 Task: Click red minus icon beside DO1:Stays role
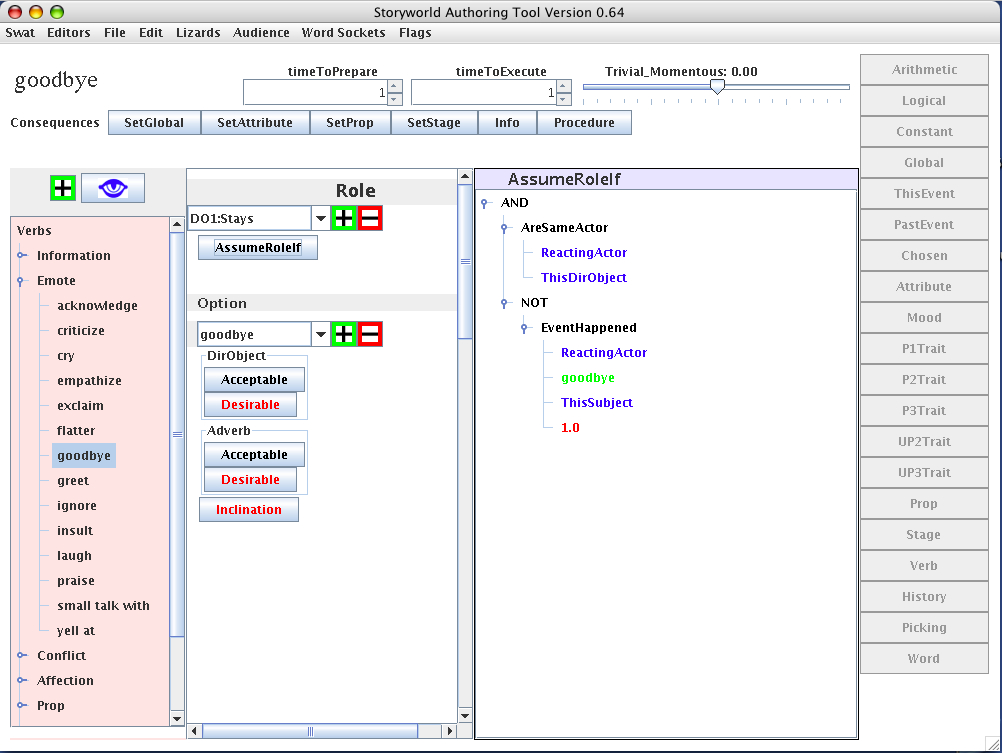(x=369, y=218)
